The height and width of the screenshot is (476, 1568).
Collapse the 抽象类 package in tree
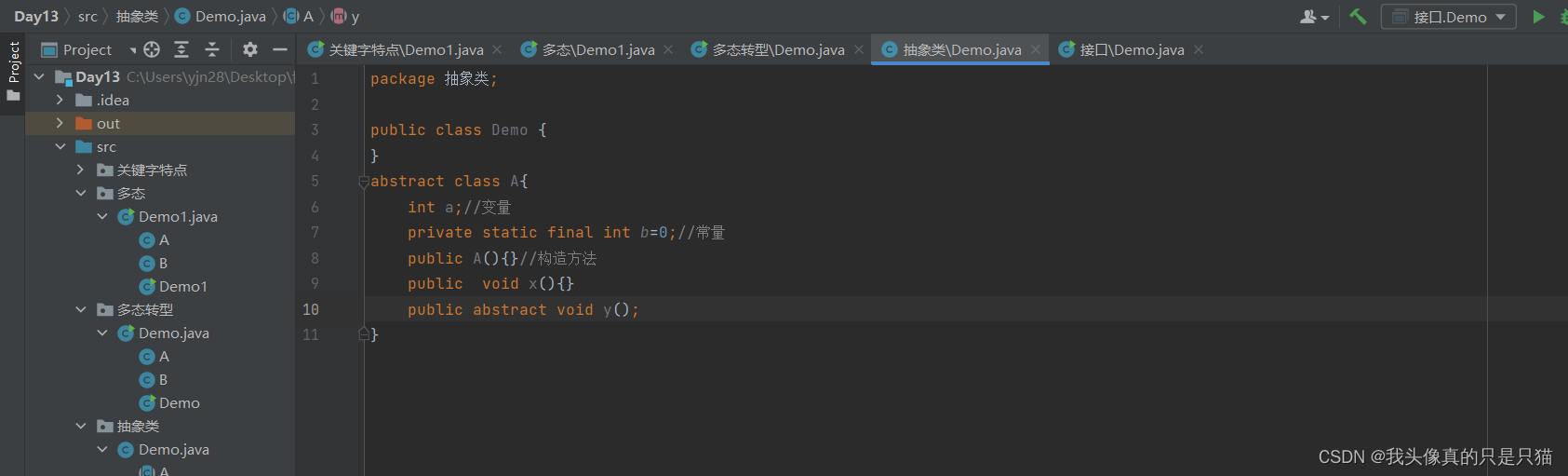pos(81,426)
